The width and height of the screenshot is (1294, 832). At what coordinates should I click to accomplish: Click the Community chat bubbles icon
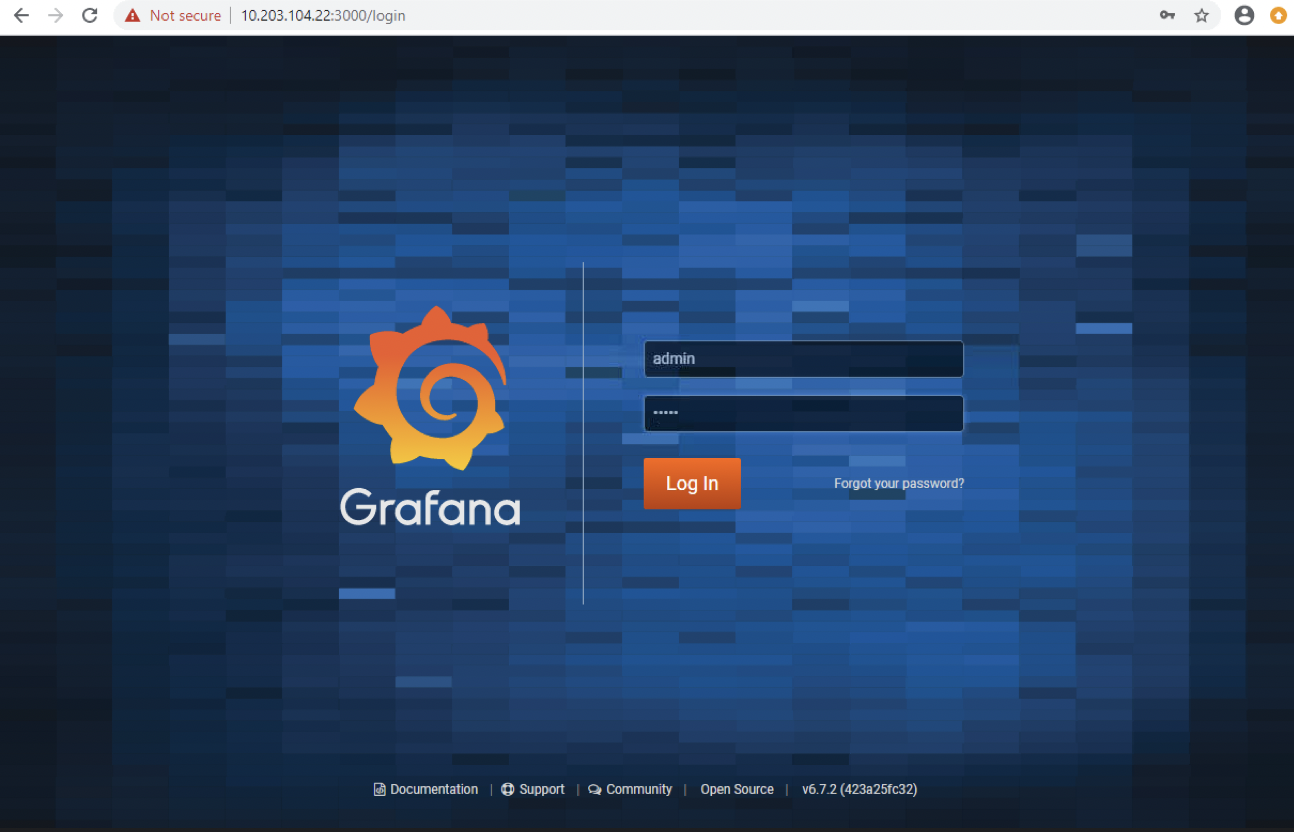pyautogui.click(x=595, y=790)
